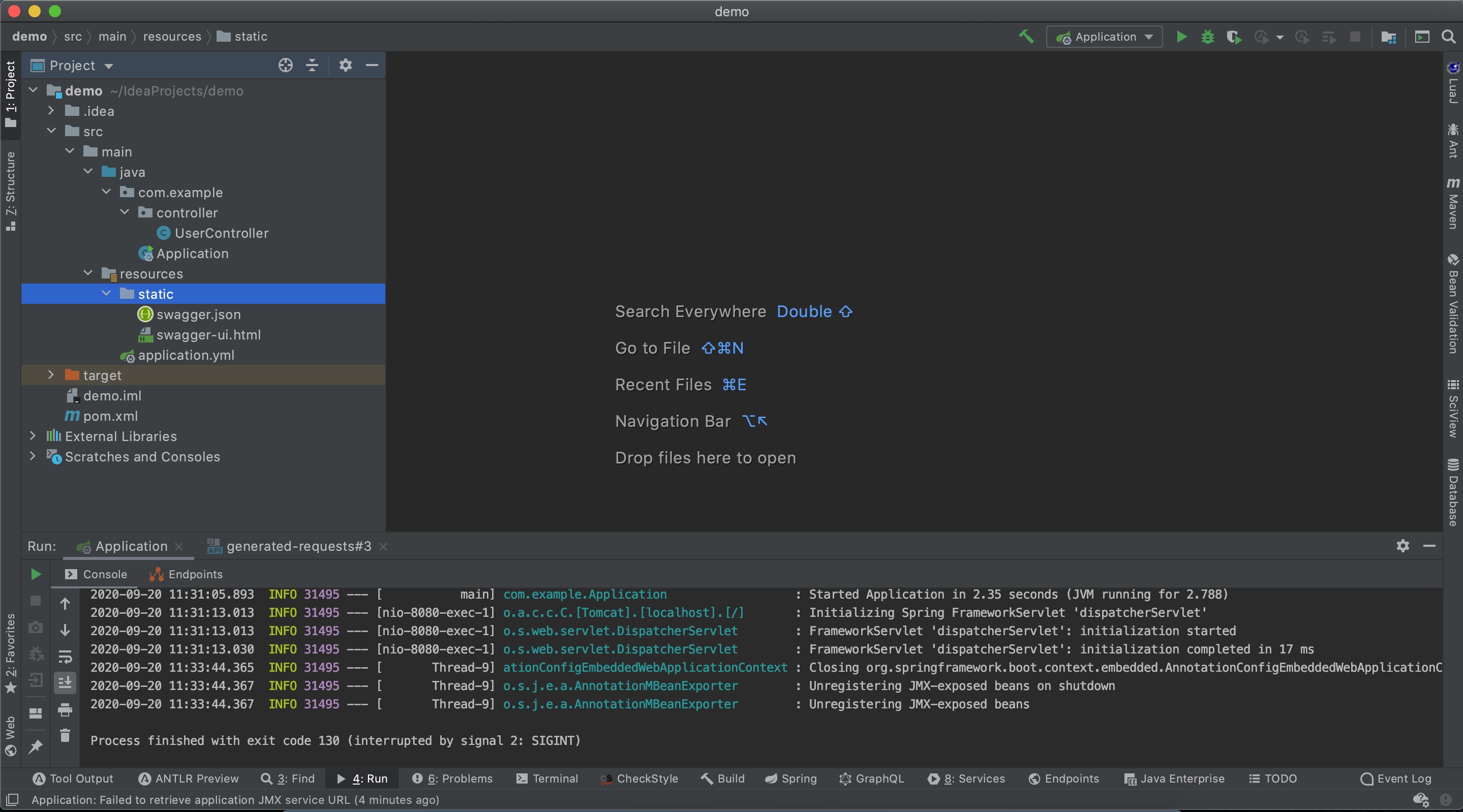This screenshot has height=812, width=1463.
Task: Toggle soft-wrap in the Run console
Action: [x=65, y=657]
